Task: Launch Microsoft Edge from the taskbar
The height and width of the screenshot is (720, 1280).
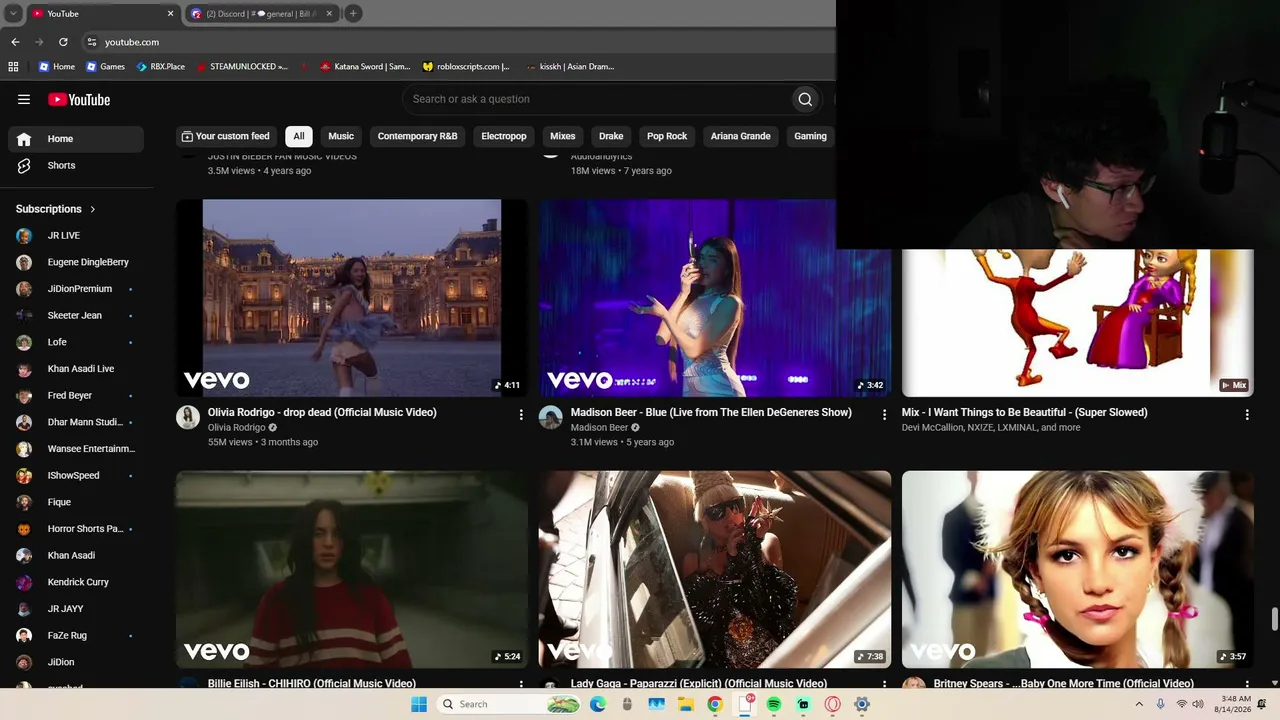Action: coord(598,704)
